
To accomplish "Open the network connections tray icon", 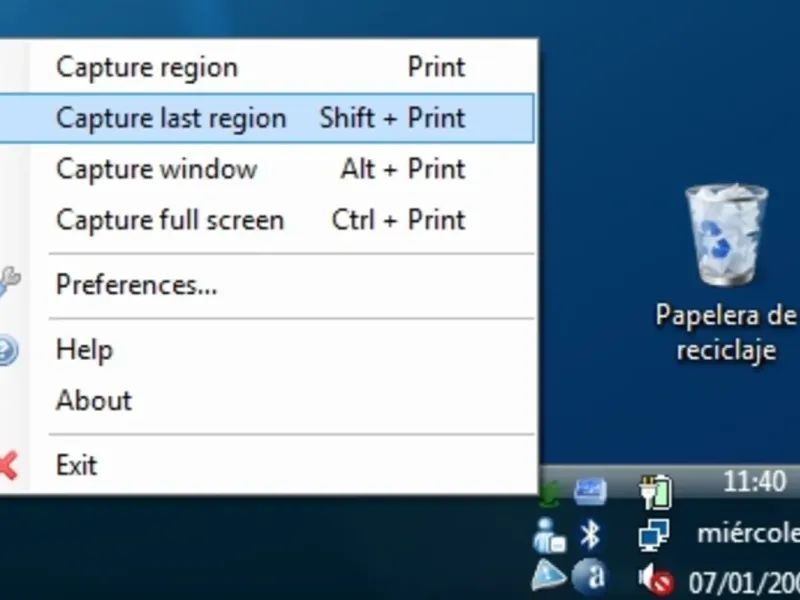I will [x=654, y=535].
